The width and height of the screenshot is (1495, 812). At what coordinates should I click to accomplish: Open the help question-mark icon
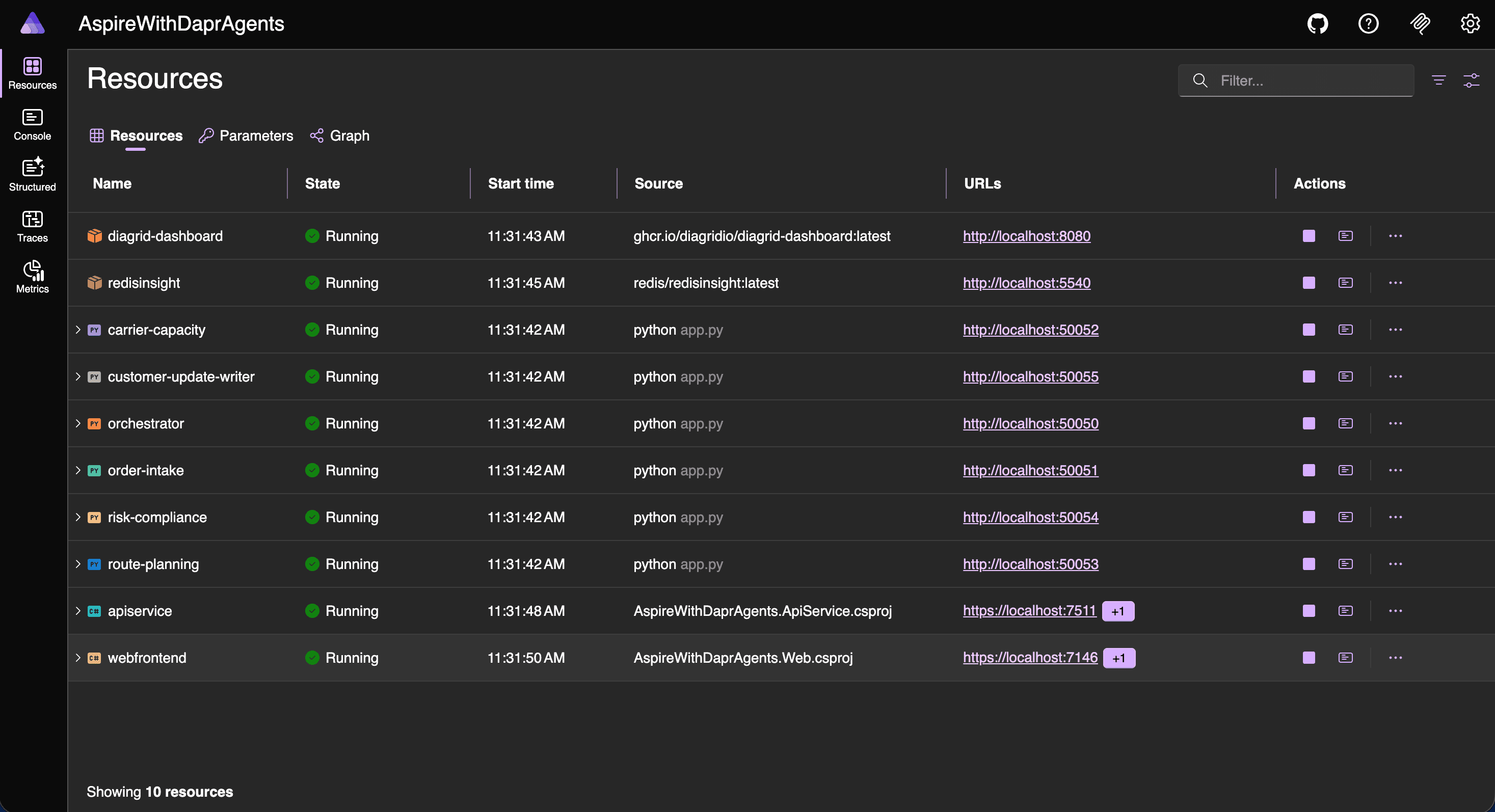(1368, 24)
